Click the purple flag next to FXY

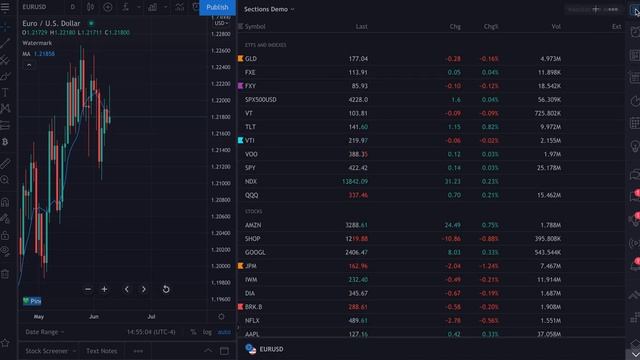coord(240,86)
